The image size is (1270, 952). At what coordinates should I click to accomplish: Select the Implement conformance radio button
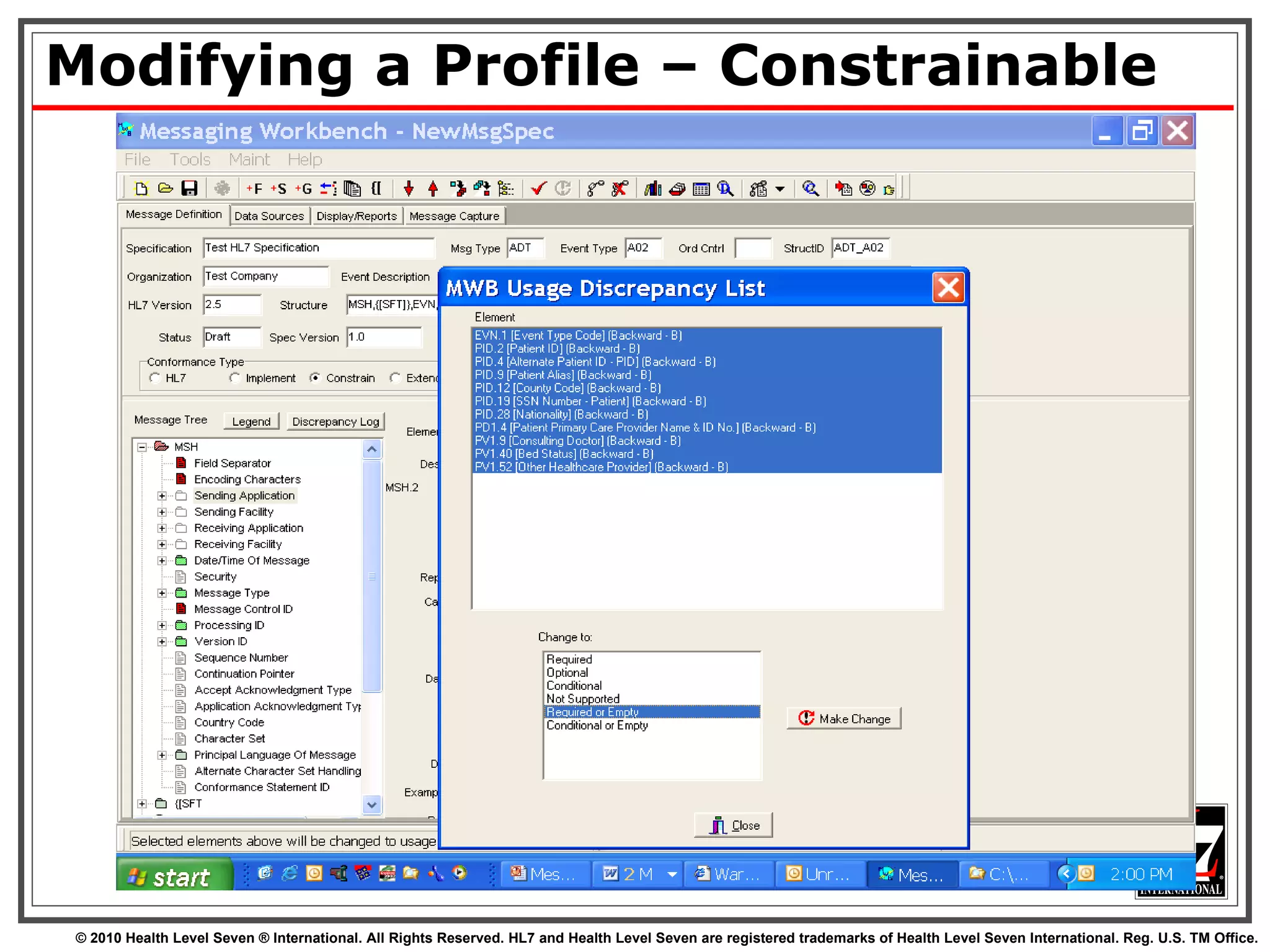coord(234,378)
